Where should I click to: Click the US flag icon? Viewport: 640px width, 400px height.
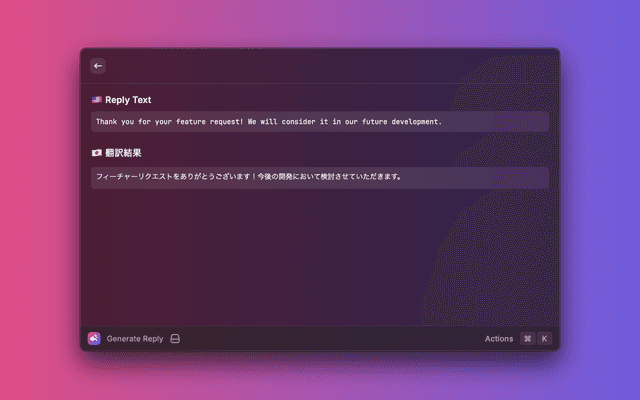(96, 100)
